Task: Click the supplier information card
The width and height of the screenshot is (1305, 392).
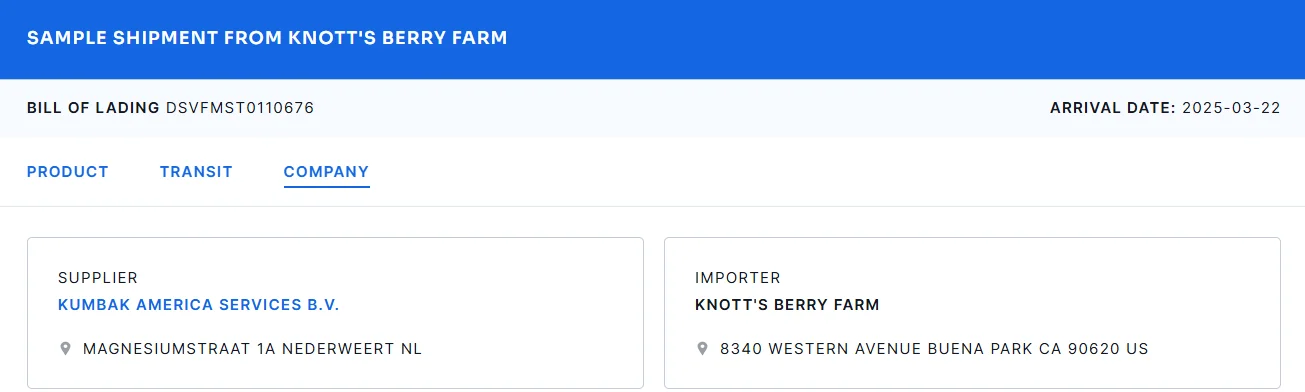Action: point(335,312)
